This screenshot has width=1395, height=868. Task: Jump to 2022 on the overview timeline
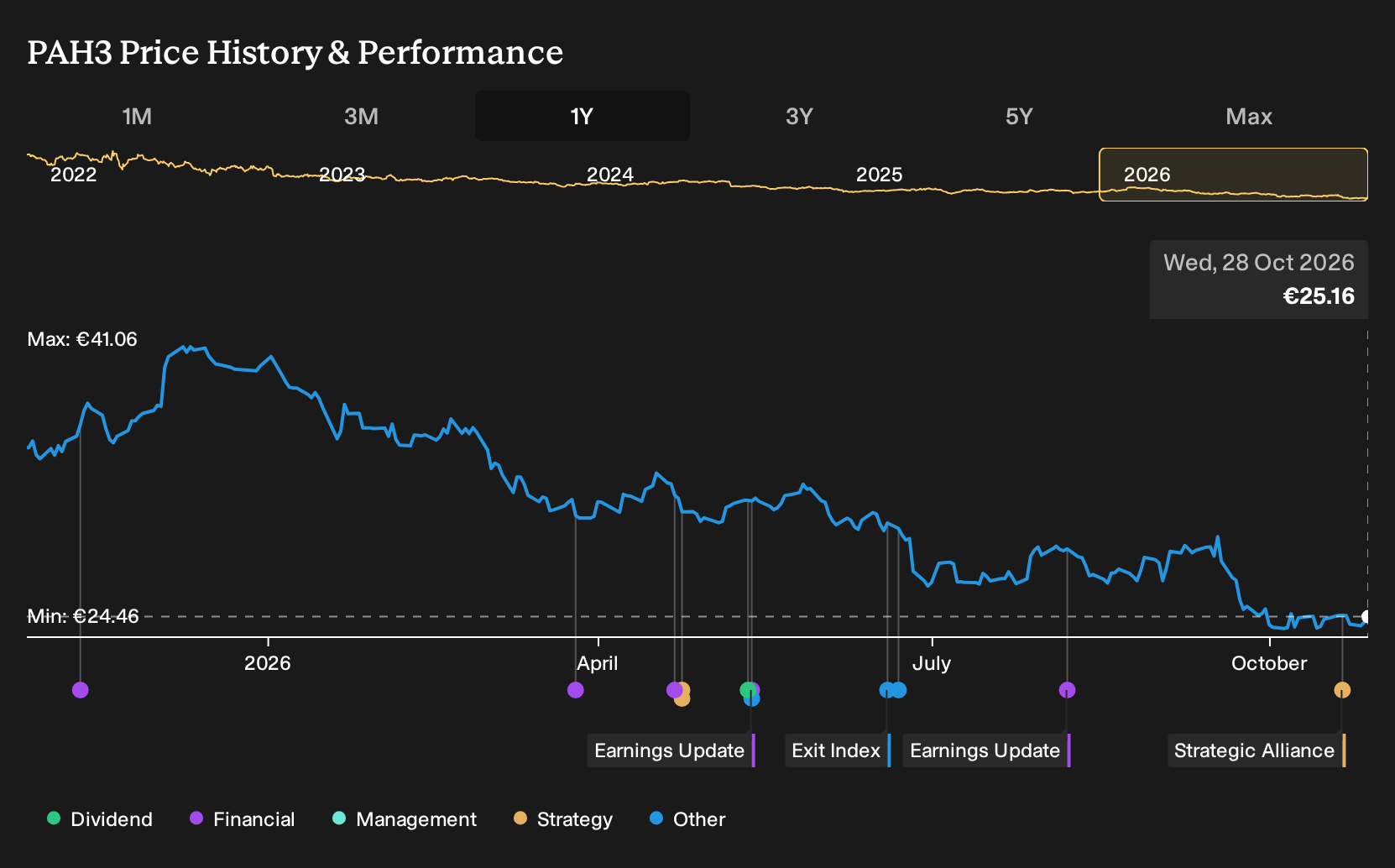74,175
